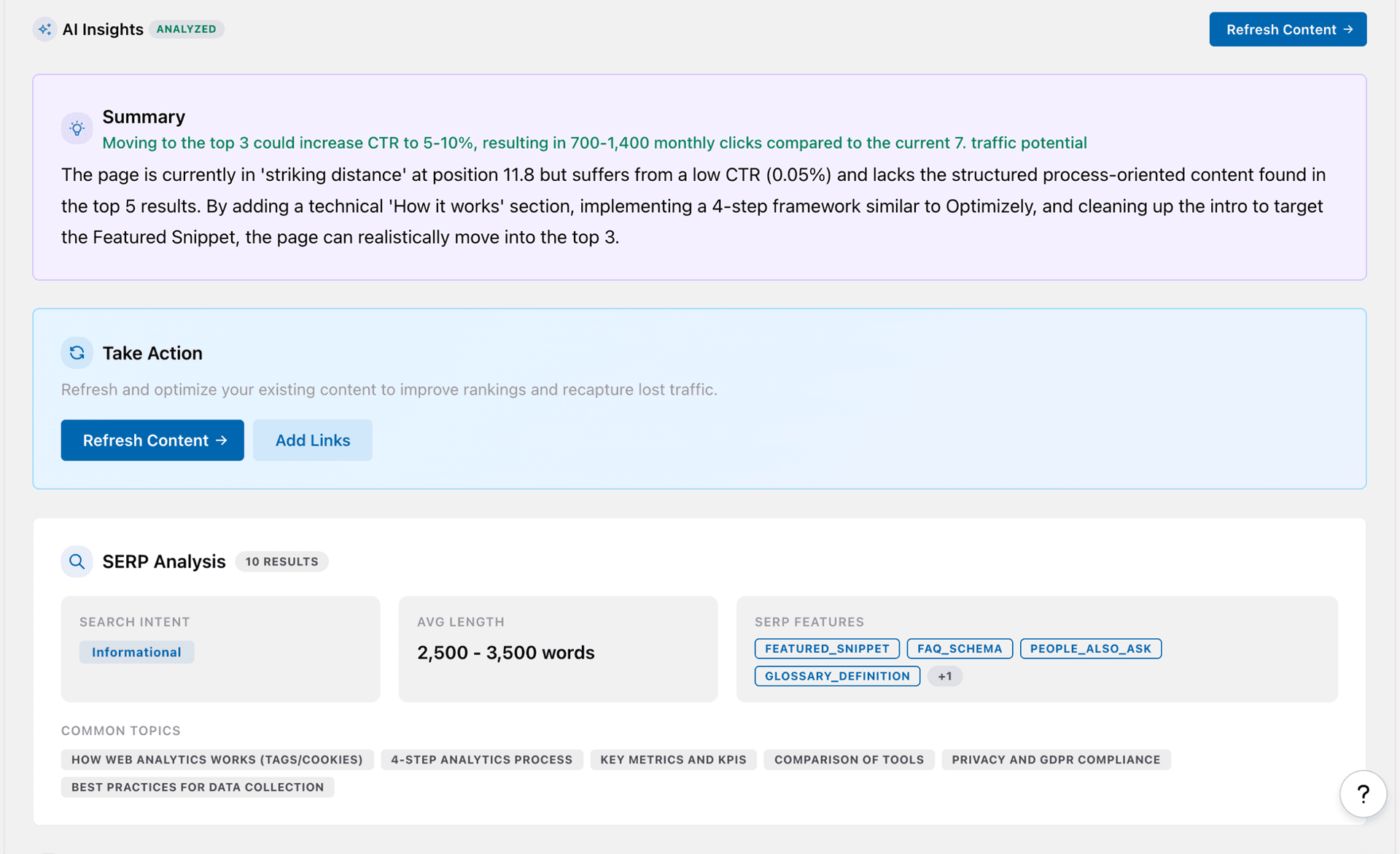This screenshot has width=1400, height=854.
Task: Click the lightbulb icon beside Summary
Action: [x=77, y=128]
